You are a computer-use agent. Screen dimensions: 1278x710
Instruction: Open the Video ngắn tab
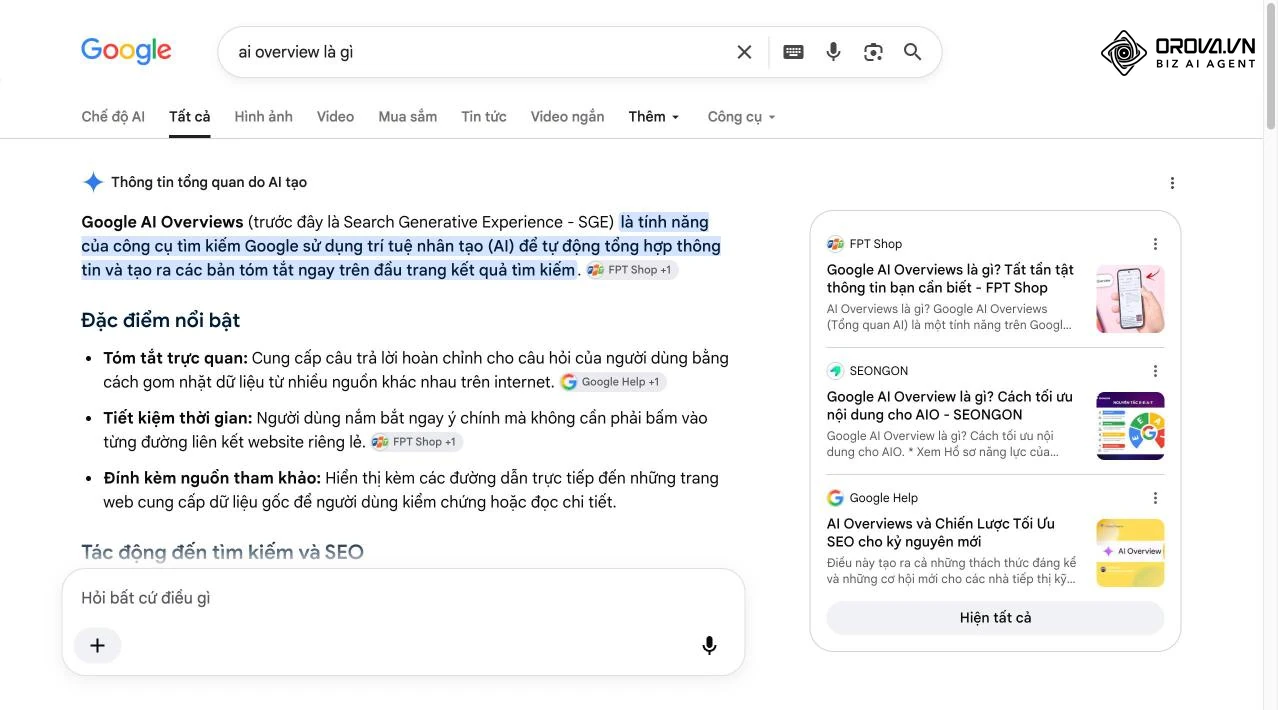point(567,116)
